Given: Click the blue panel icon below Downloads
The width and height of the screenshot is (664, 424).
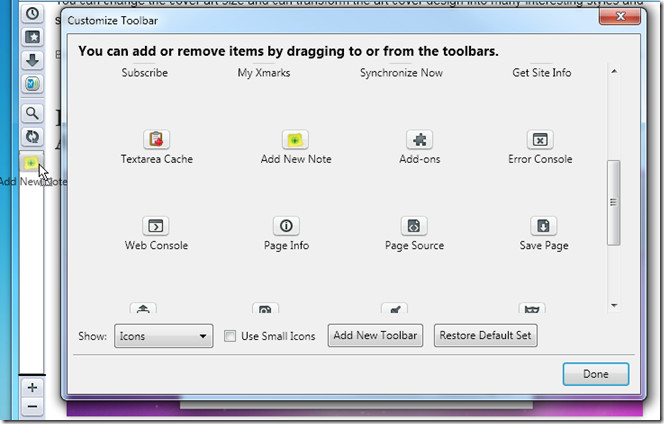Looking at the screenshot, I should click(32, 84).
